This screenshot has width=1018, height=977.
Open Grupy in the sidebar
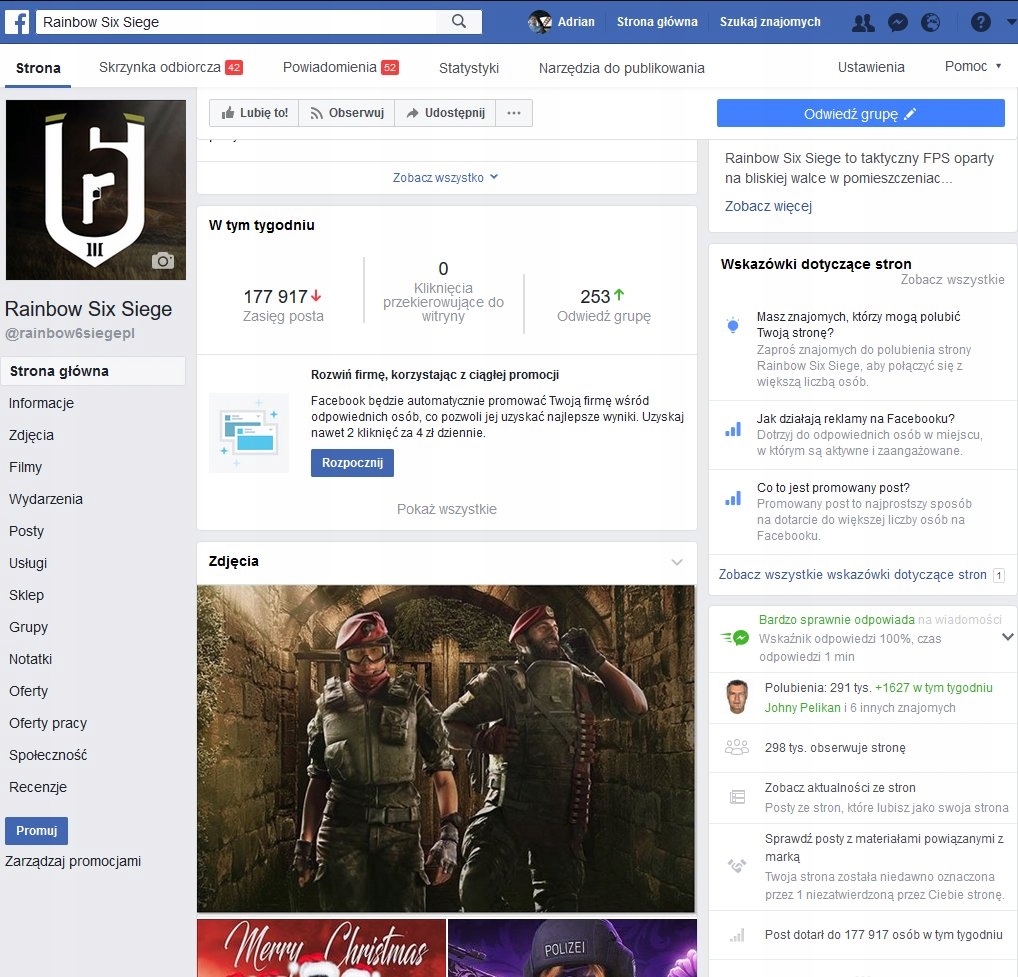coord(29,627)
